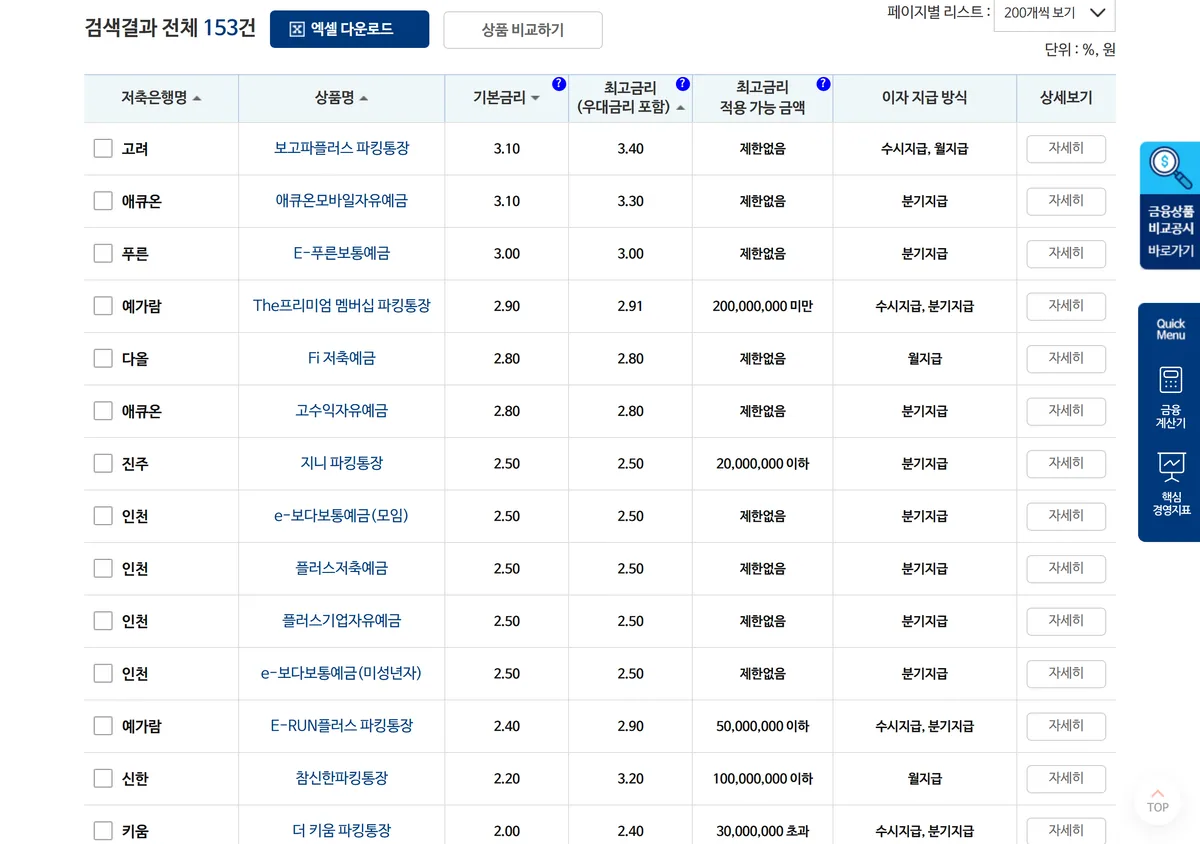Screen dimensions: 1200x844
Task: Click 자세히 for 지니 파킹통장 row
Action: [x=1066, y=464]
